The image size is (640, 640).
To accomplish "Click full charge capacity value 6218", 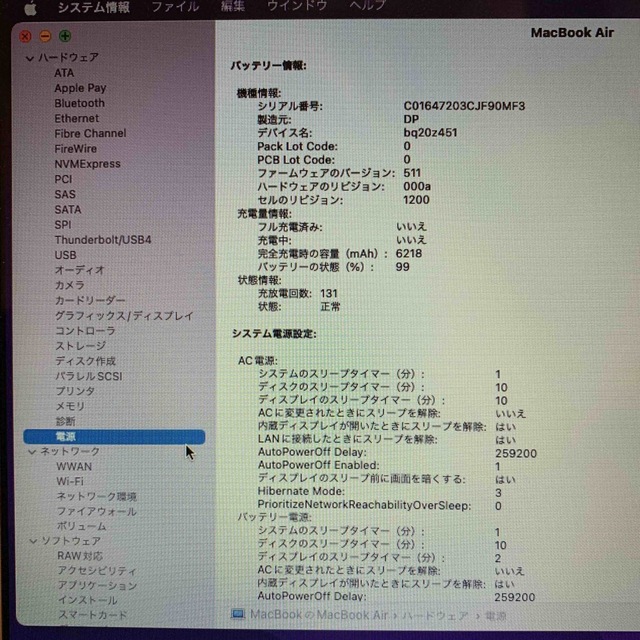I will click(x=409, y=253).
